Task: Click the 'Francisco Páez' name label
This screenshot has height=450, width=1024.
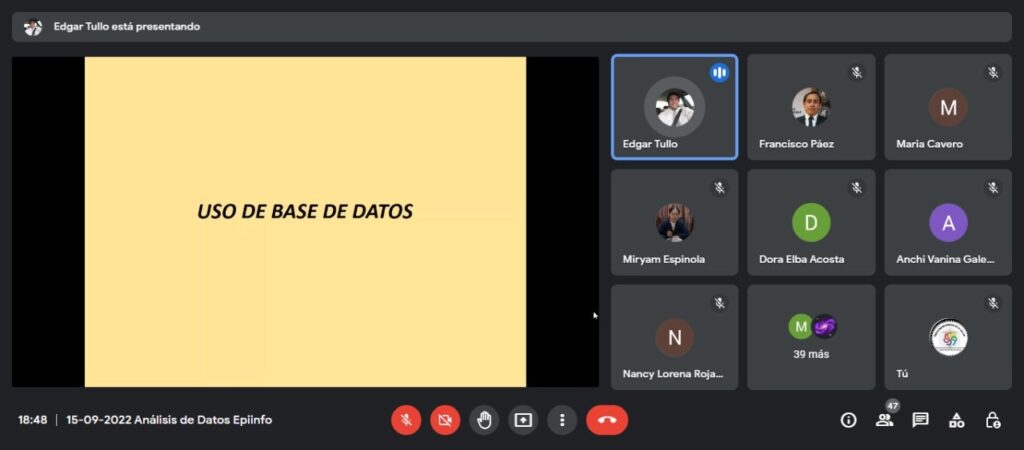Action: pyautogui.click(x=796, y=144)
